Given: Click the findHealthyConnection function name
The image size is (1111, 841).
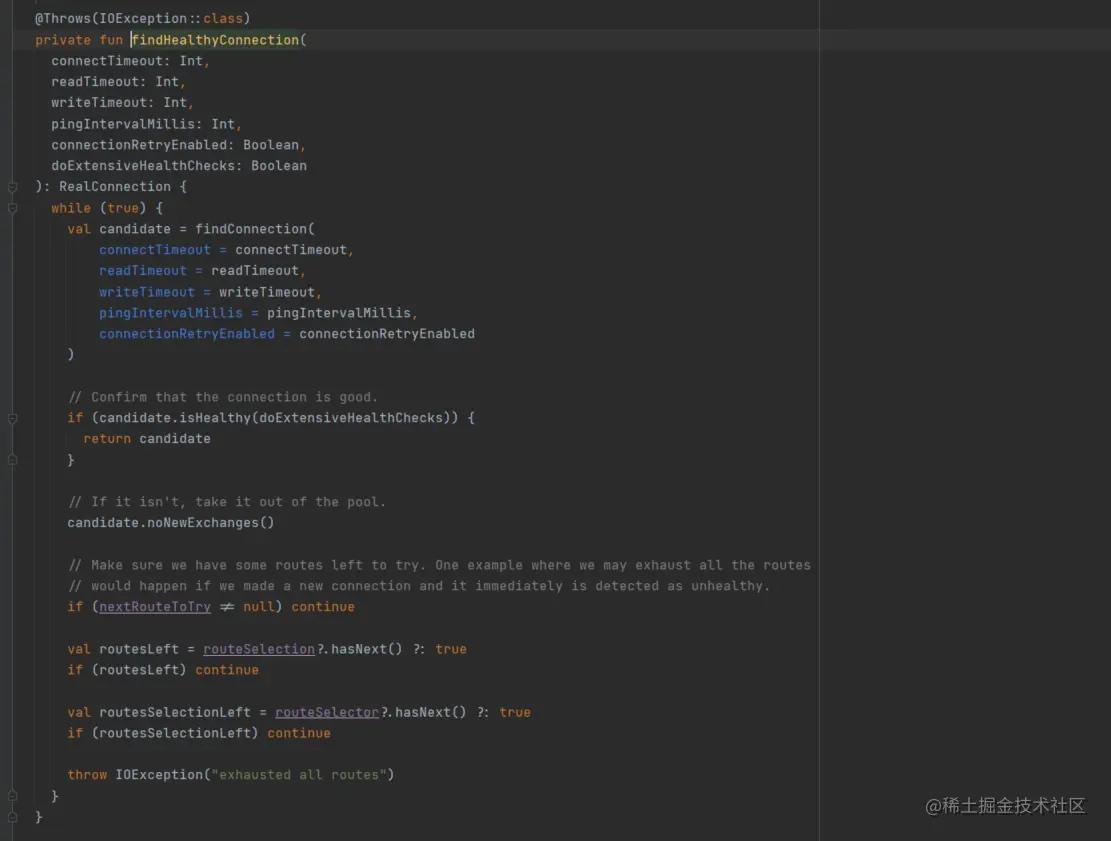Looking at the screenshot, I should [x=215, y=40].
